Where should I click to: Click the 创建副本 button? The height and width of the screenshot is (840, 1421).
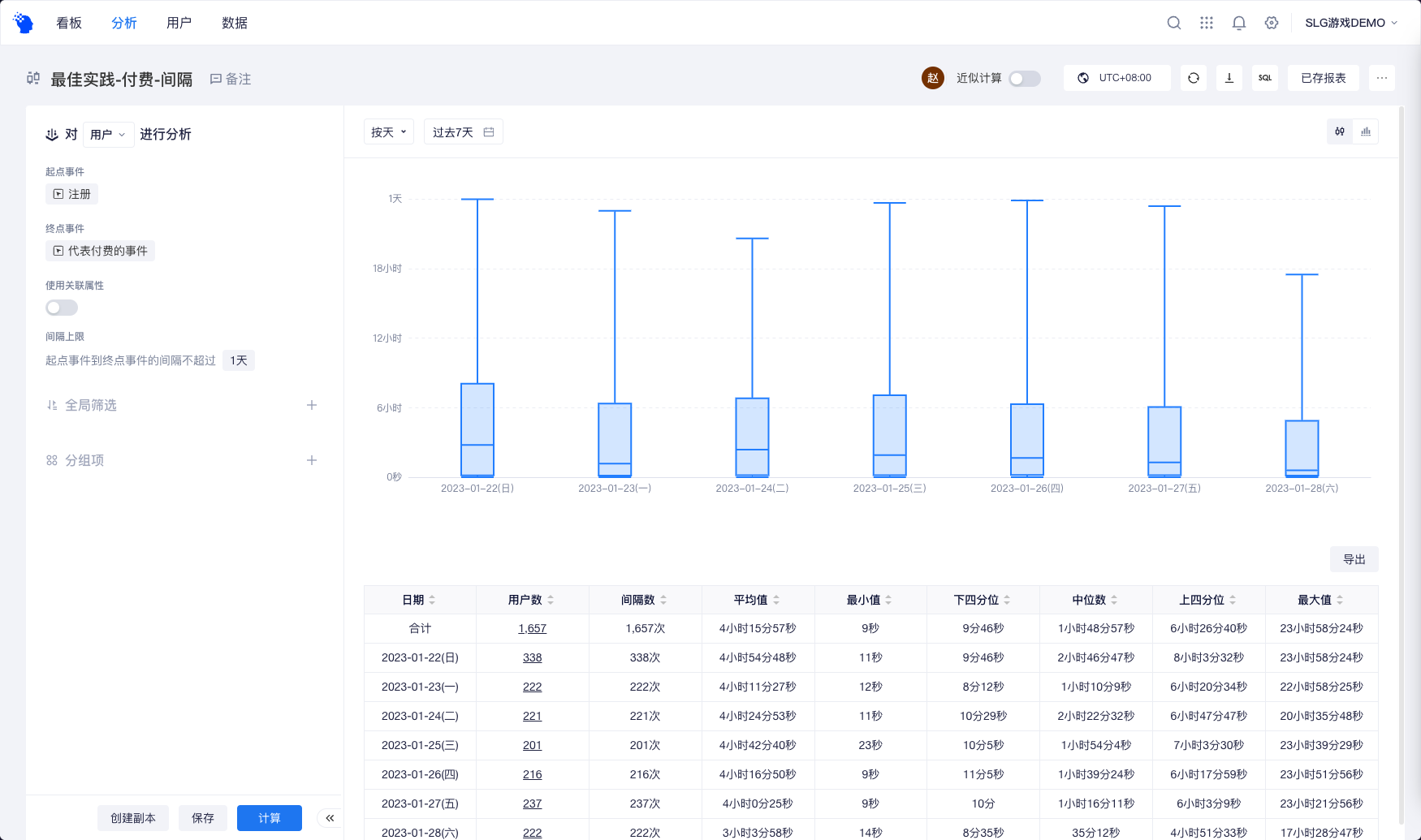133,818
